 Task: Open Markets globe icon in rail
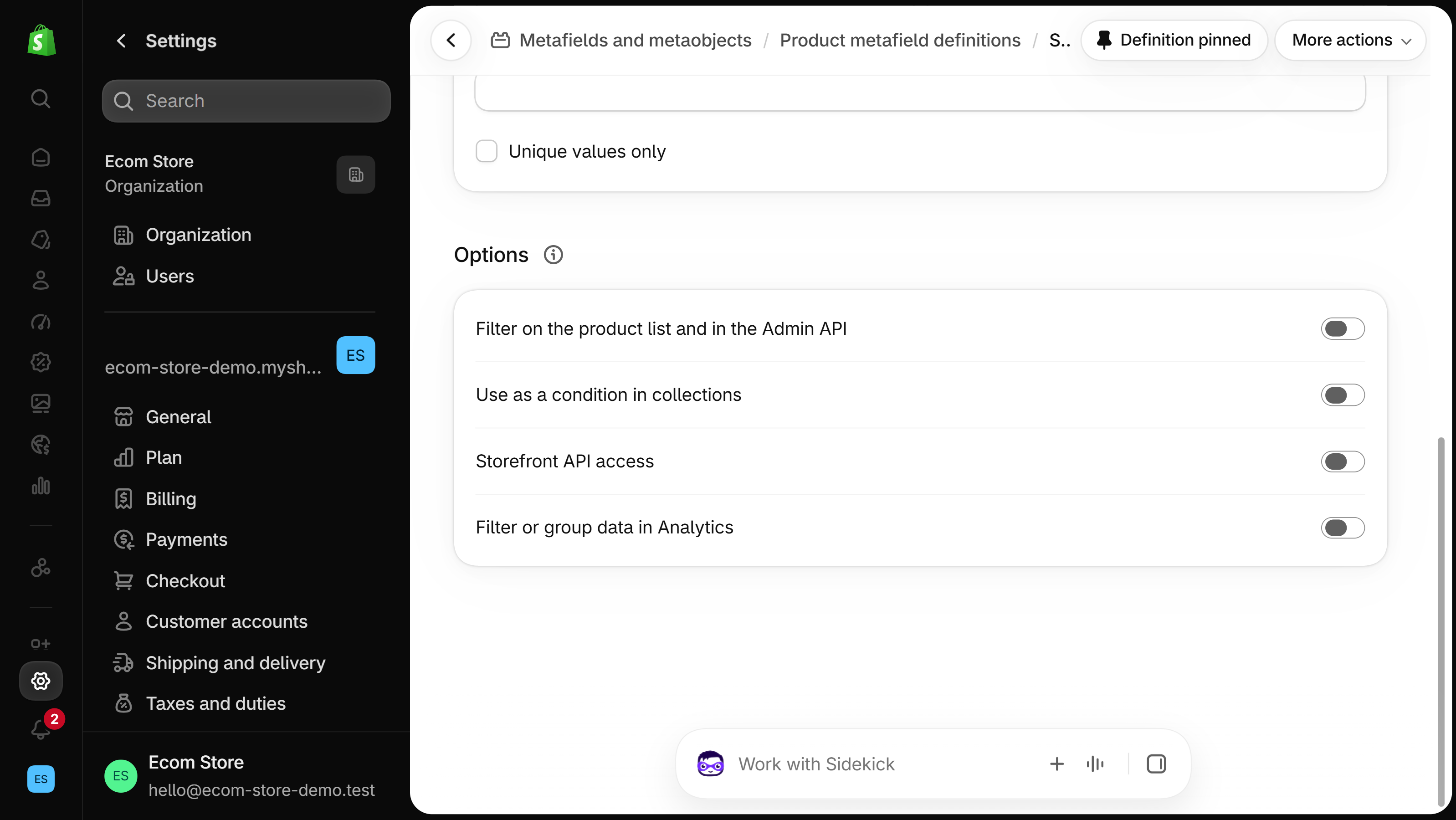(x=41, y=445)
